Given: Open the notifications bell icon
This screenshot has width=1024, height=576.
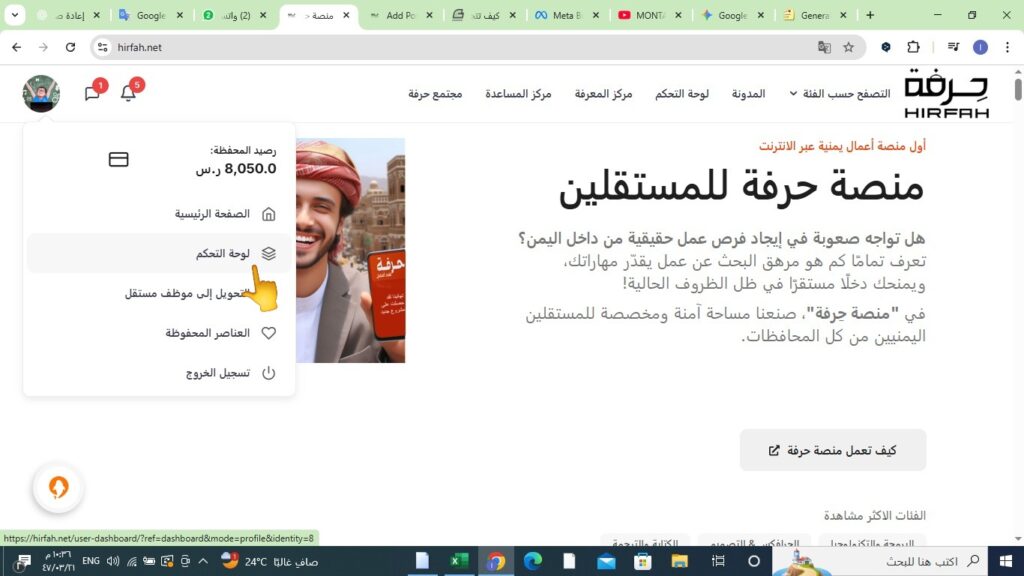Looking at the screenshot, I should [x=128, y=93].
